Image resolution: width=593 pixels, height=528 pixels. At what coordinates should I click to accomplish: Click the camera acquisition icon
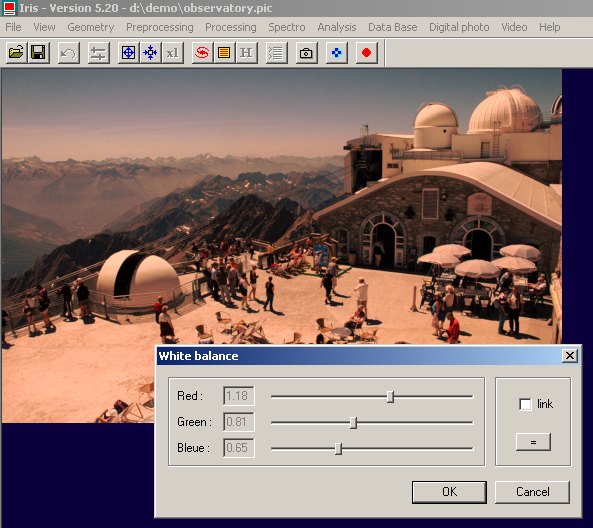[x=306, y=53]
